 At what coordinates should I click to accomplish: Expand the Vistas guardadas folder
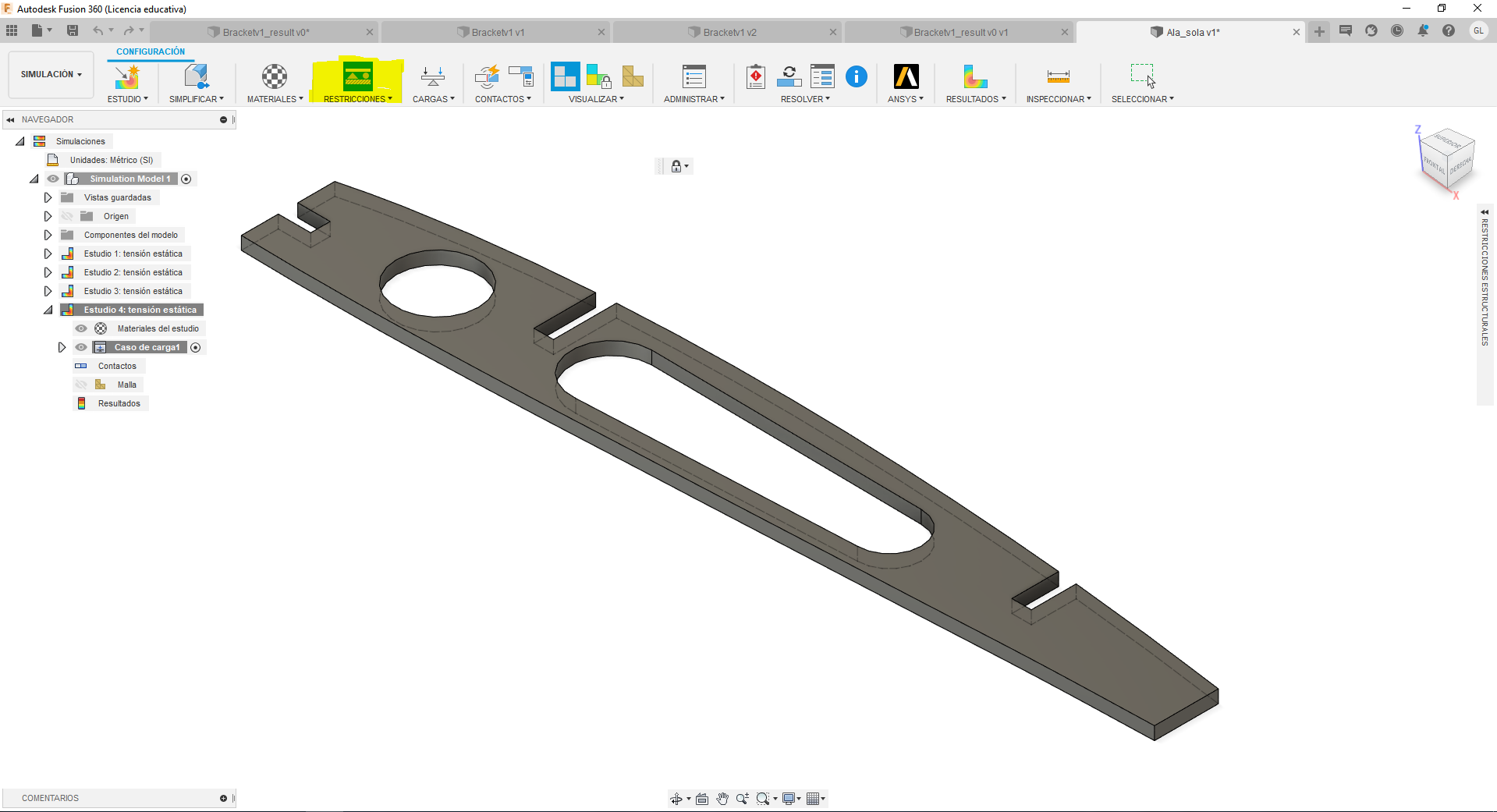click(48, 197)
